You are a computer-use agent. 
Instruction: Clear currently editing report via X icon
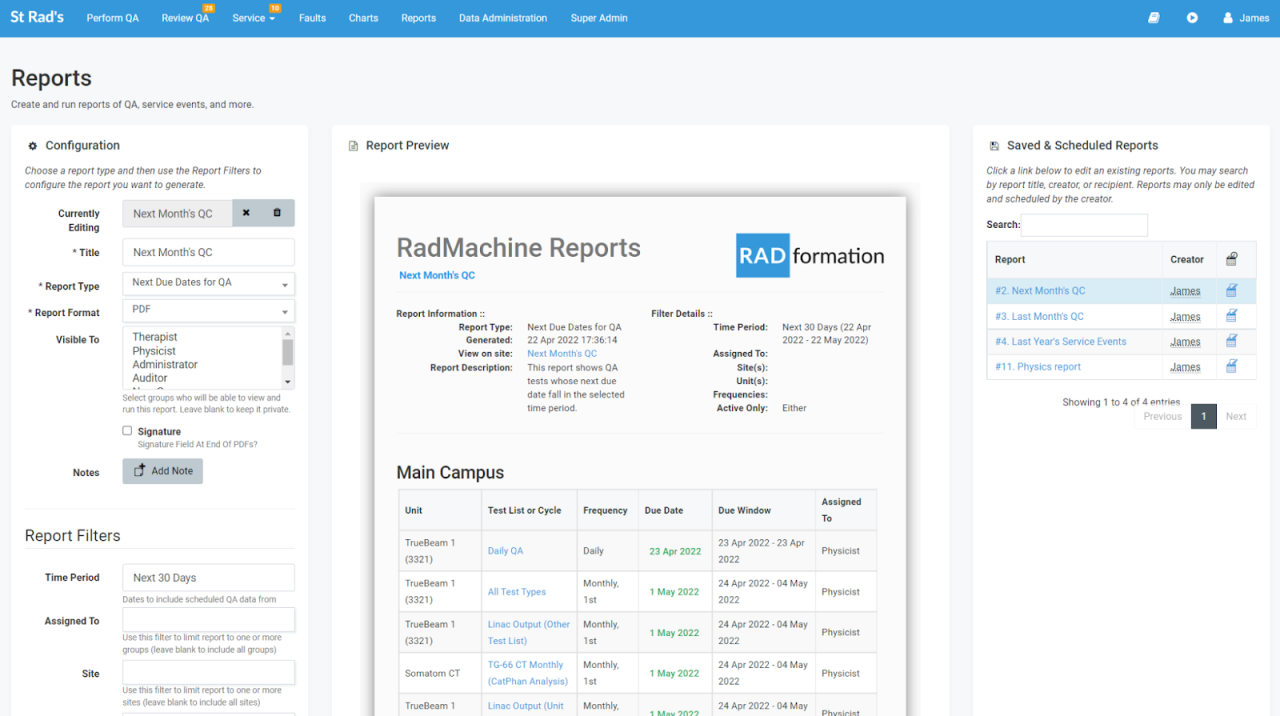coord(244,213)
